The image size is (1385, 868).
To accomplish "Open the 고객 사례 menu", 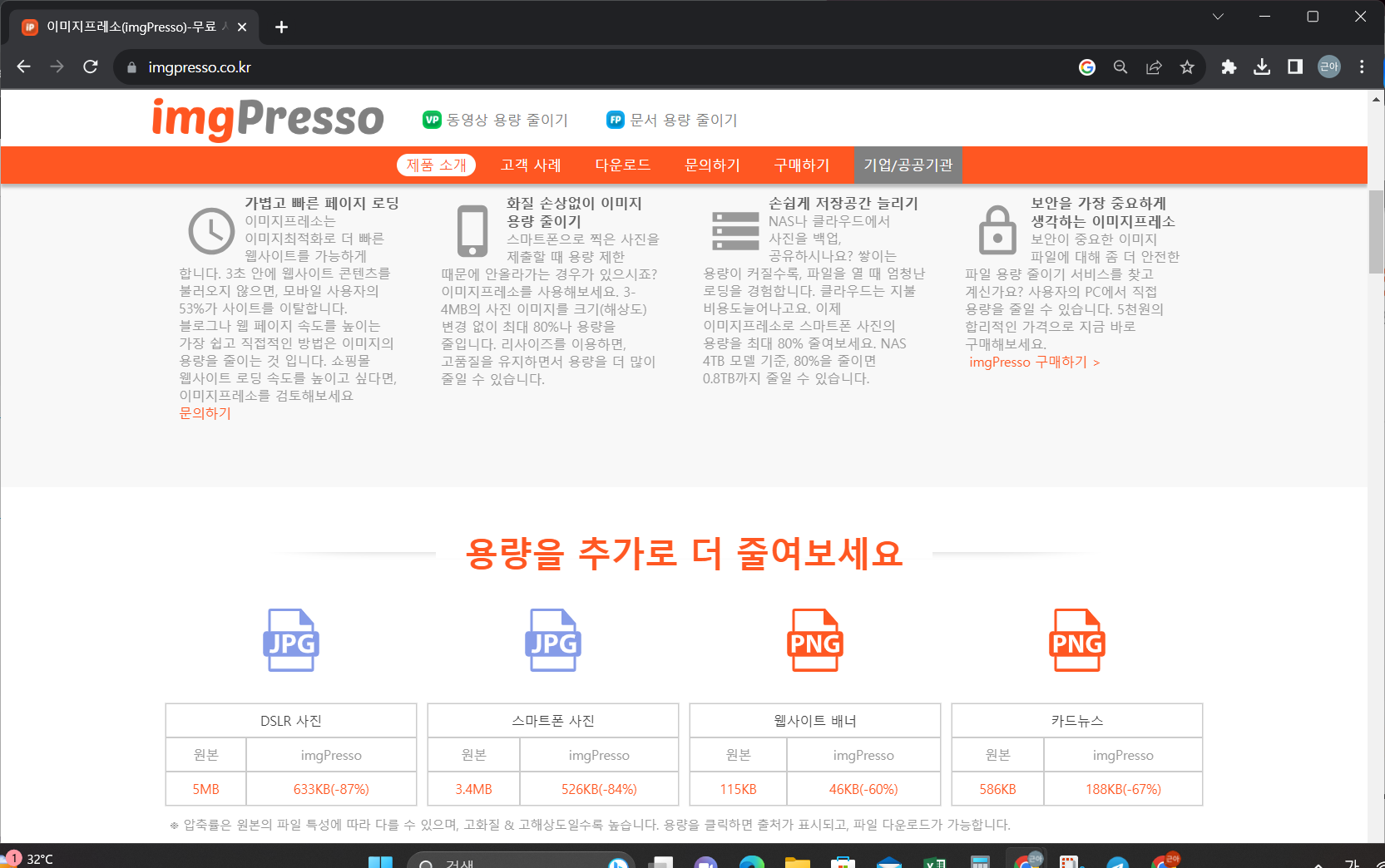I will point(531,165).
